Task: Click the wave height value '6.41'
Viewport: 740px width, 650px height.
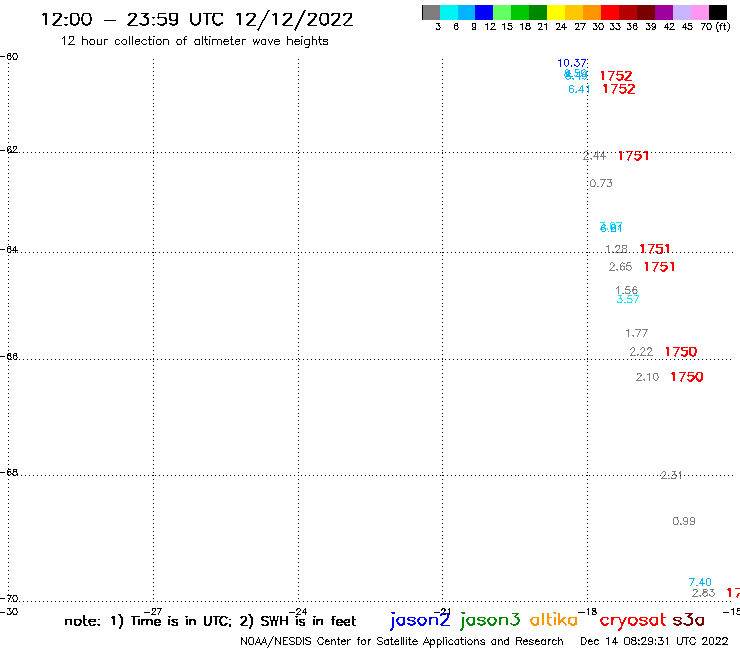Action: pos(579,89)
